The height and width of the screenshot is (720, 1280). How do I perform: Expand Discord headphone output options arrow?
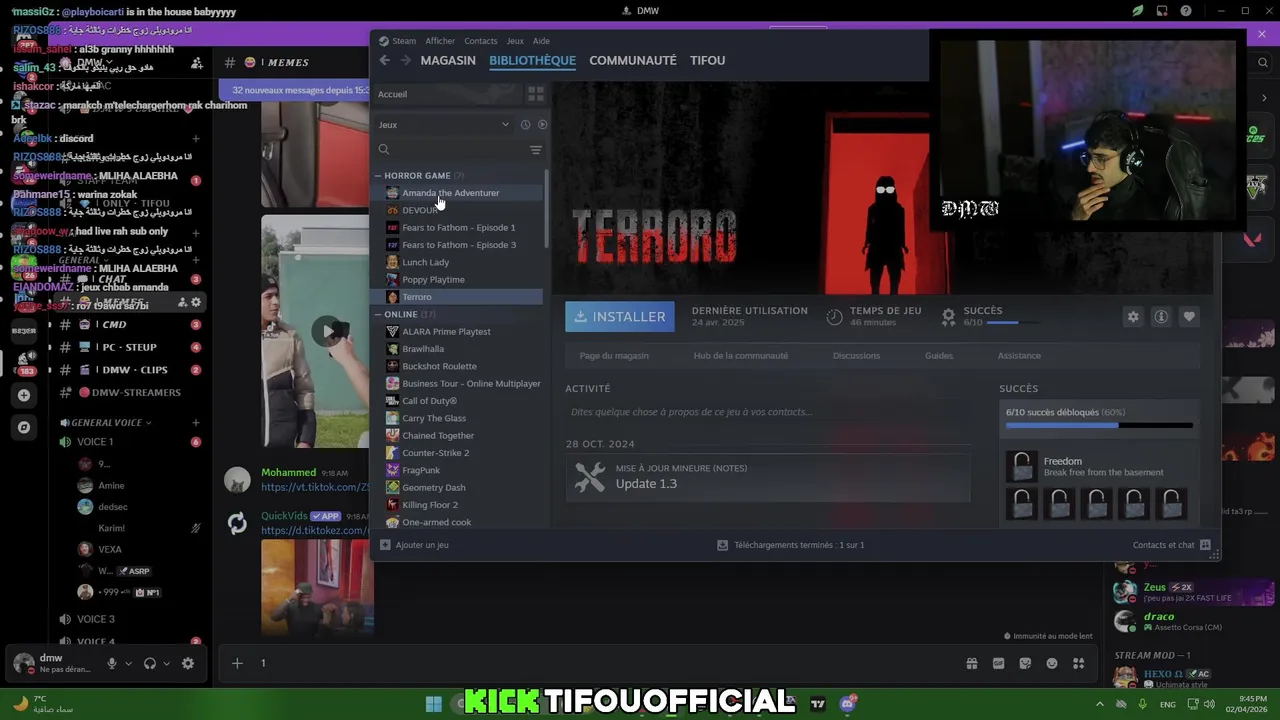[x=166, y=663]
